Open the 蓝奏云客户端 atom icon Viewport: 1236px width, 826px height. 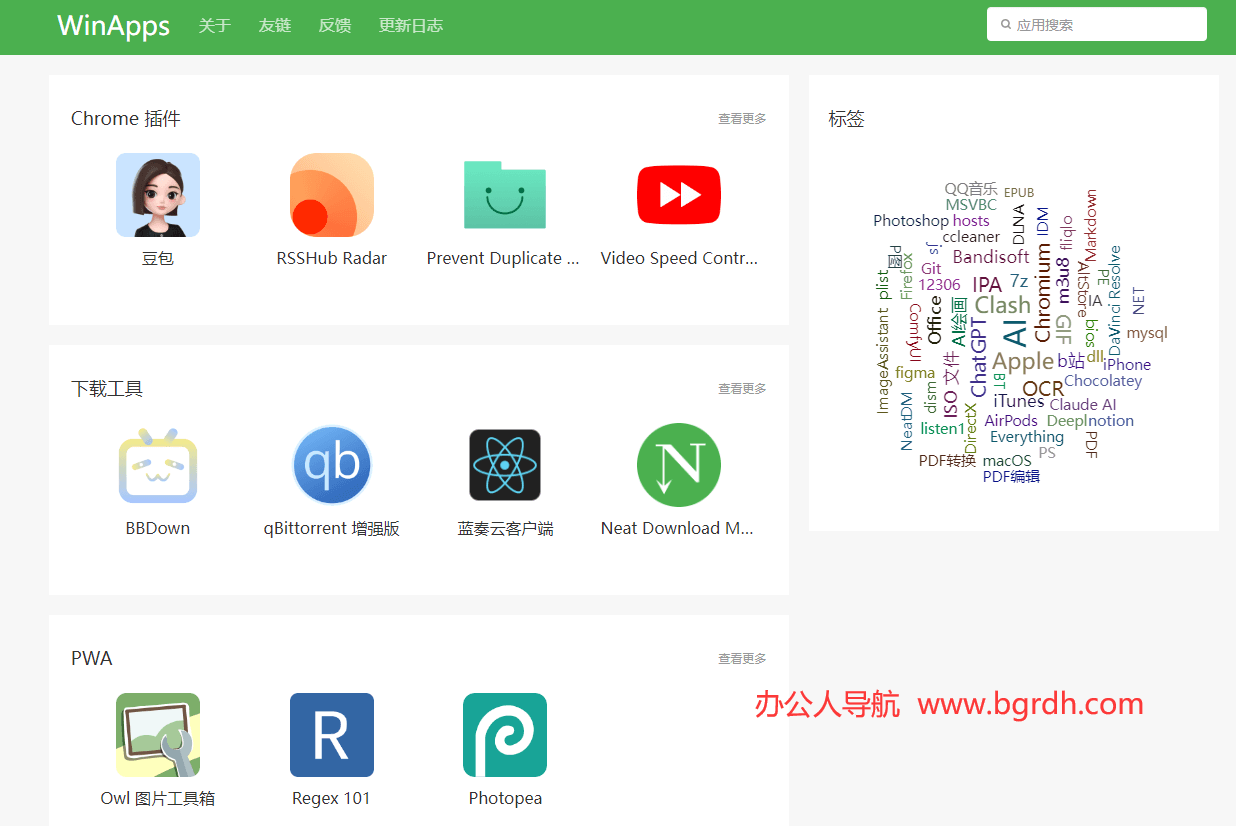(x=505, y=465)
